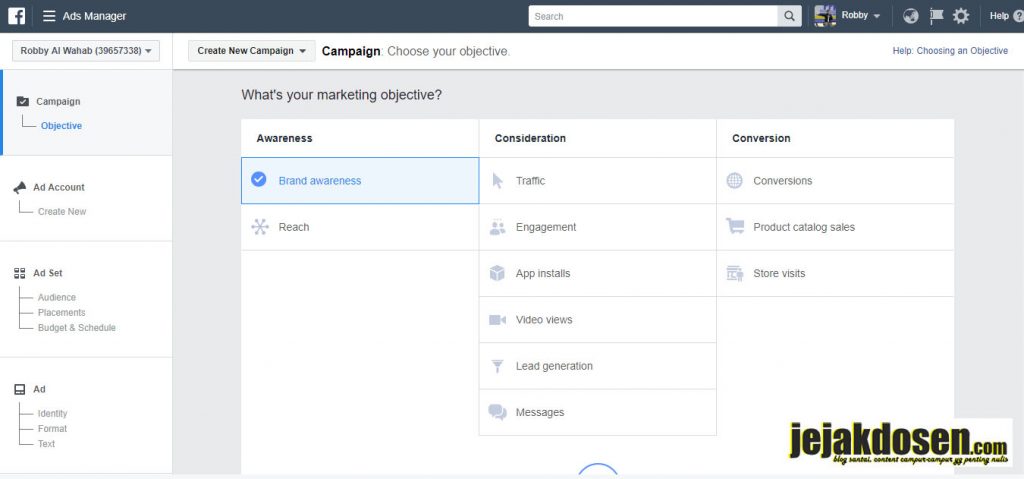Screen dimensions: 1024x479
Task: Select the Store visits objective
Action: (835, 273)
